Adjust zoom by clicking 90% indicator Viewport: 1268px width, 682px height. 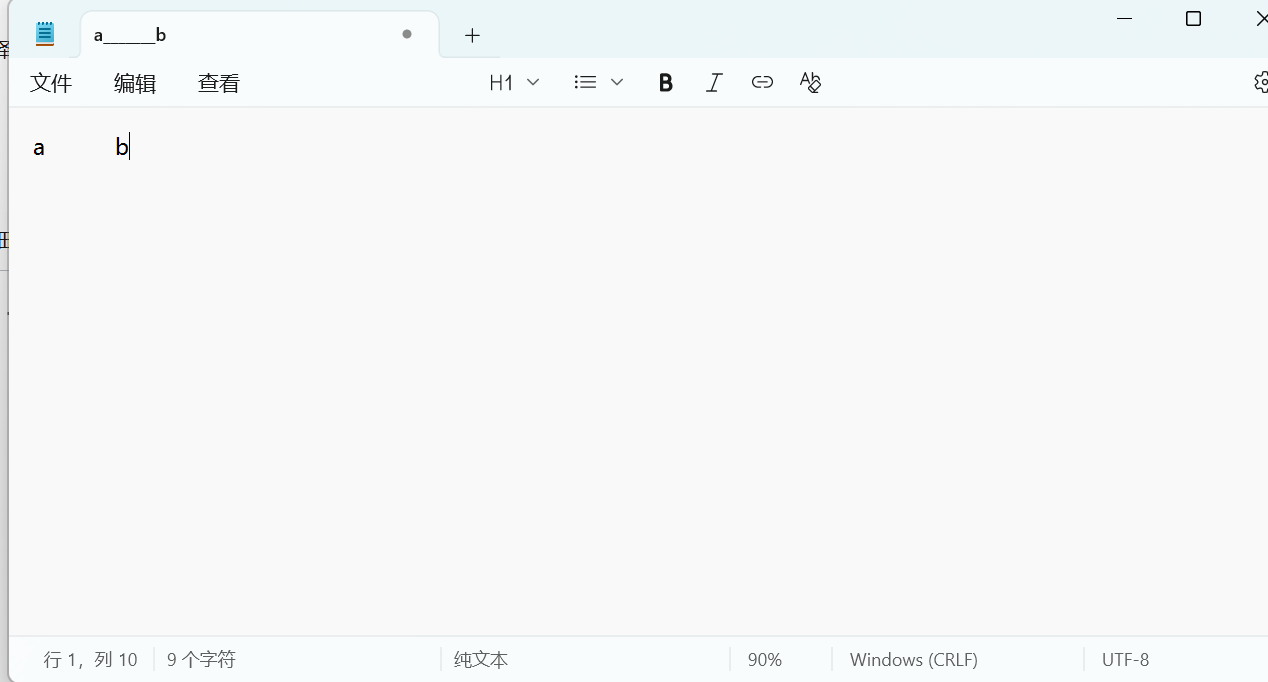pos(764,659)
